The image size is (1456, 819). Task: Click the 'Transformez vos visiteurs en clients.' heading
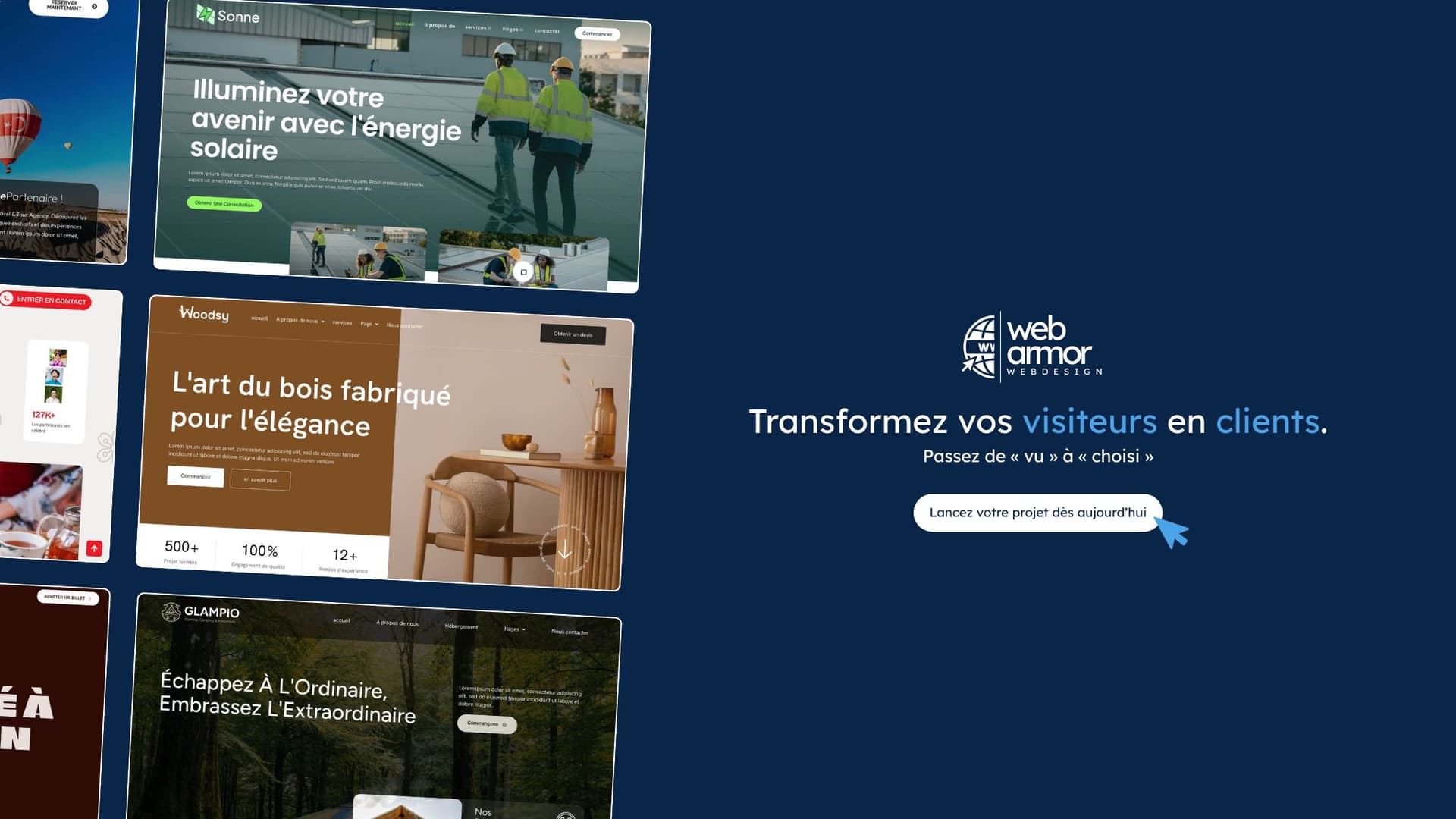[x=1038, y=422]
